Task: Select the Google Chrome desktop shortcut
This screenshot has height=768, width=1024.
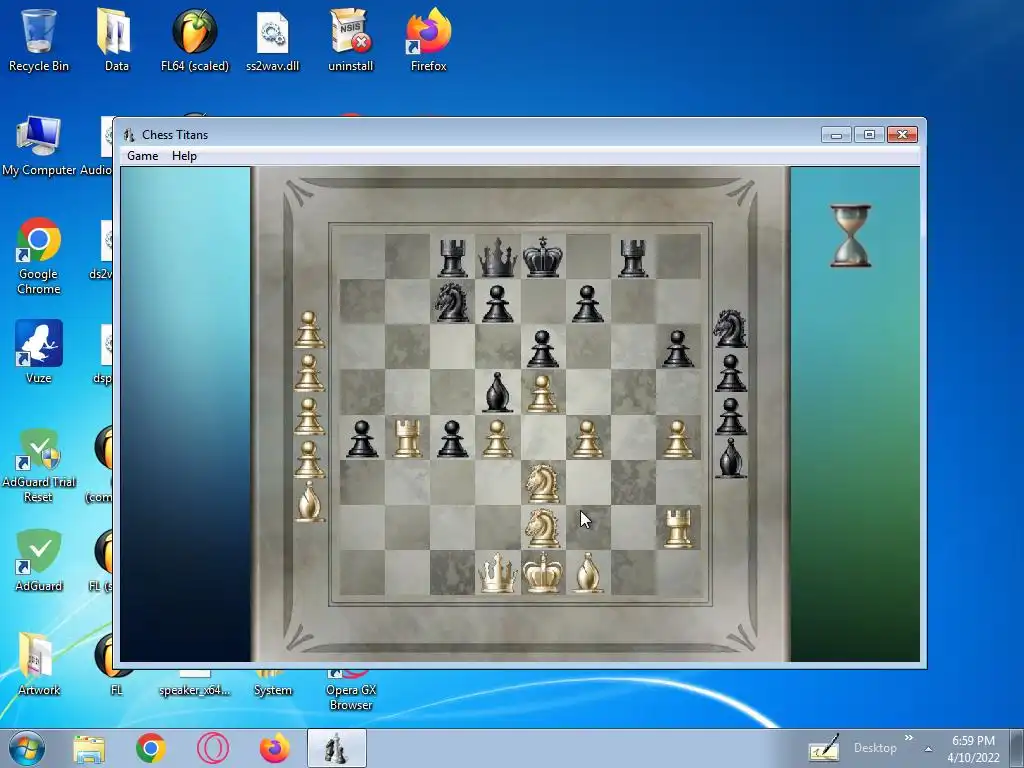Action: (x=39, y=256)
